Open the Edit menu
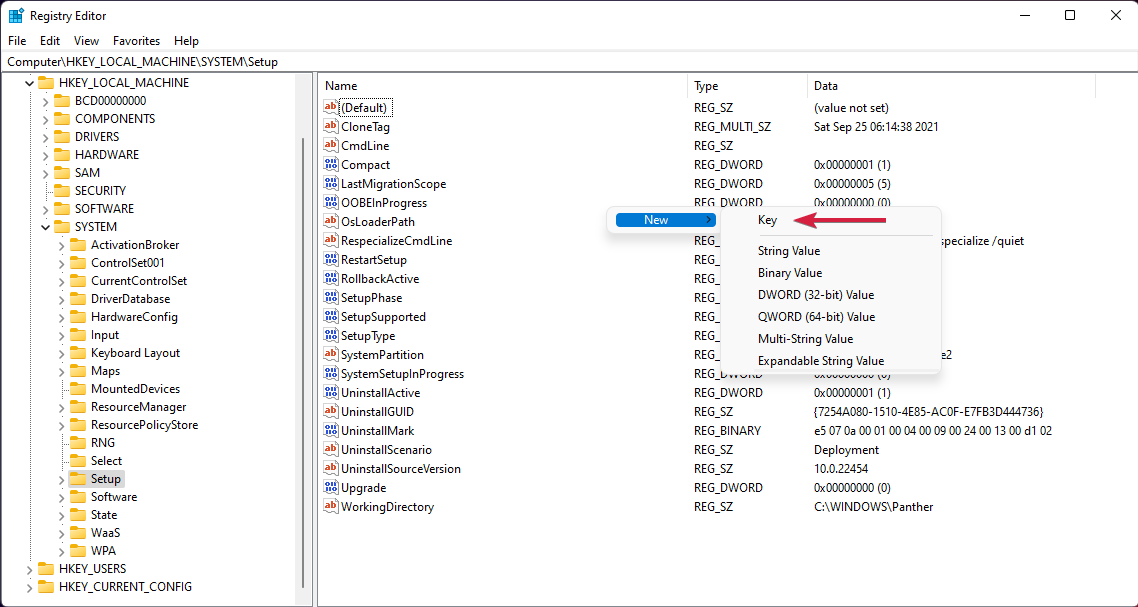This screenshot has height=607, width=1138. tap(49, 41)
